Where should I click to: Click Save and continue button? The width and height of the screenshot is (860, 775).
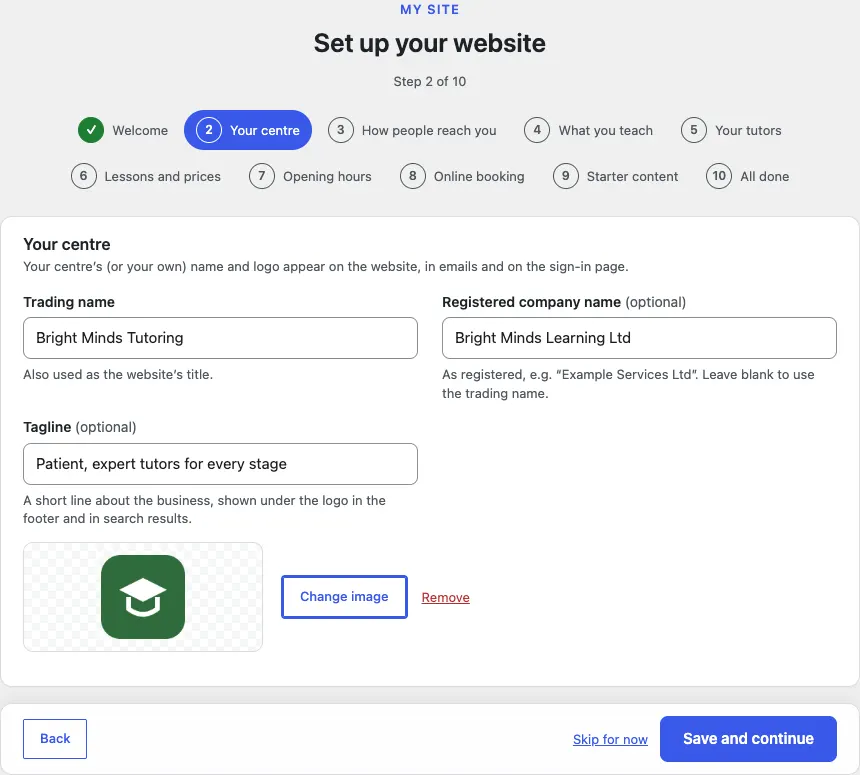click(x=748, y=739)
